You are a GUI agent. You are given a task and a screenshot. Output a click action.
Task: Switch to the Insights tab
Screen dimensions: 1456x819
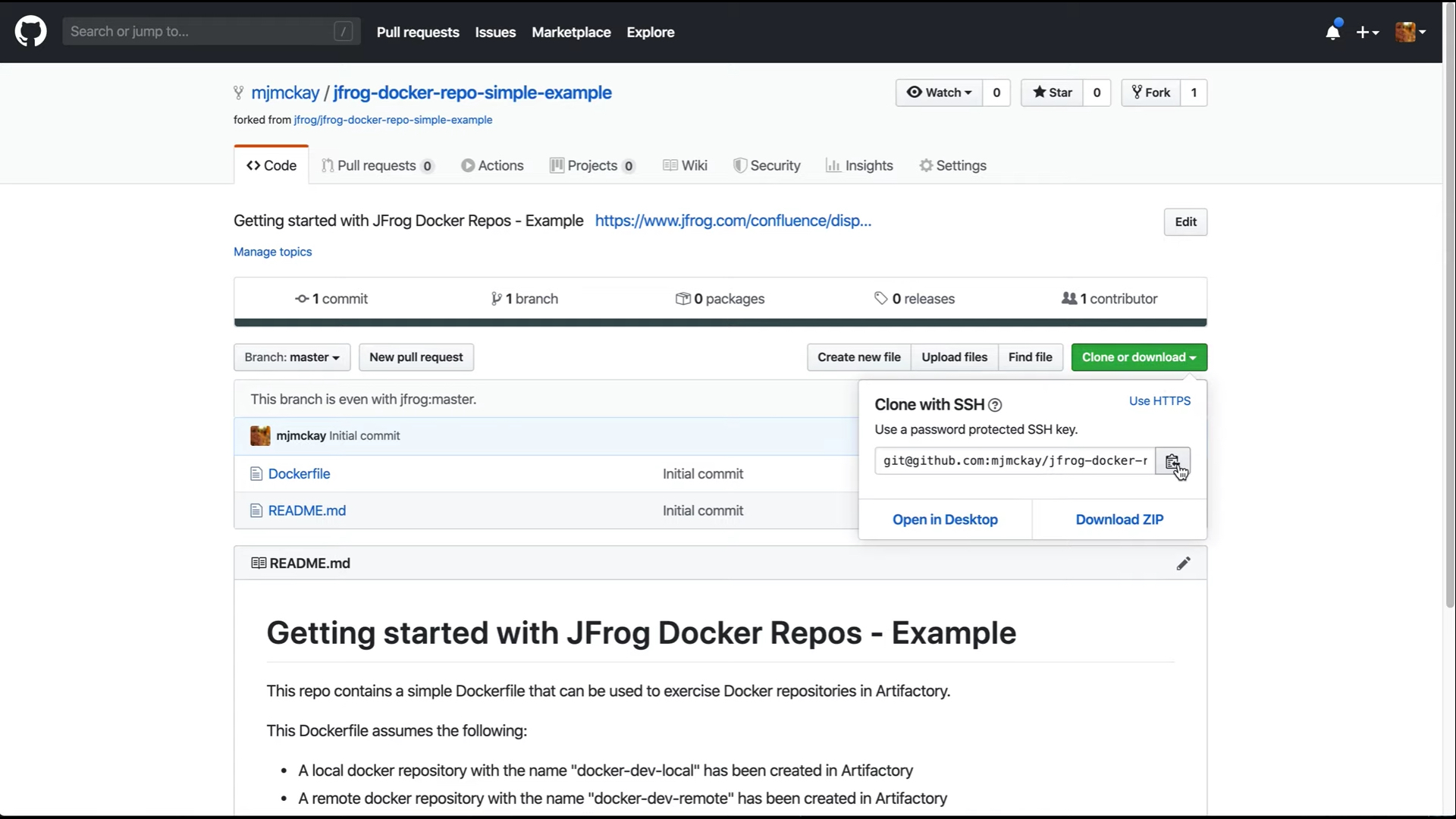coord(859,165)
